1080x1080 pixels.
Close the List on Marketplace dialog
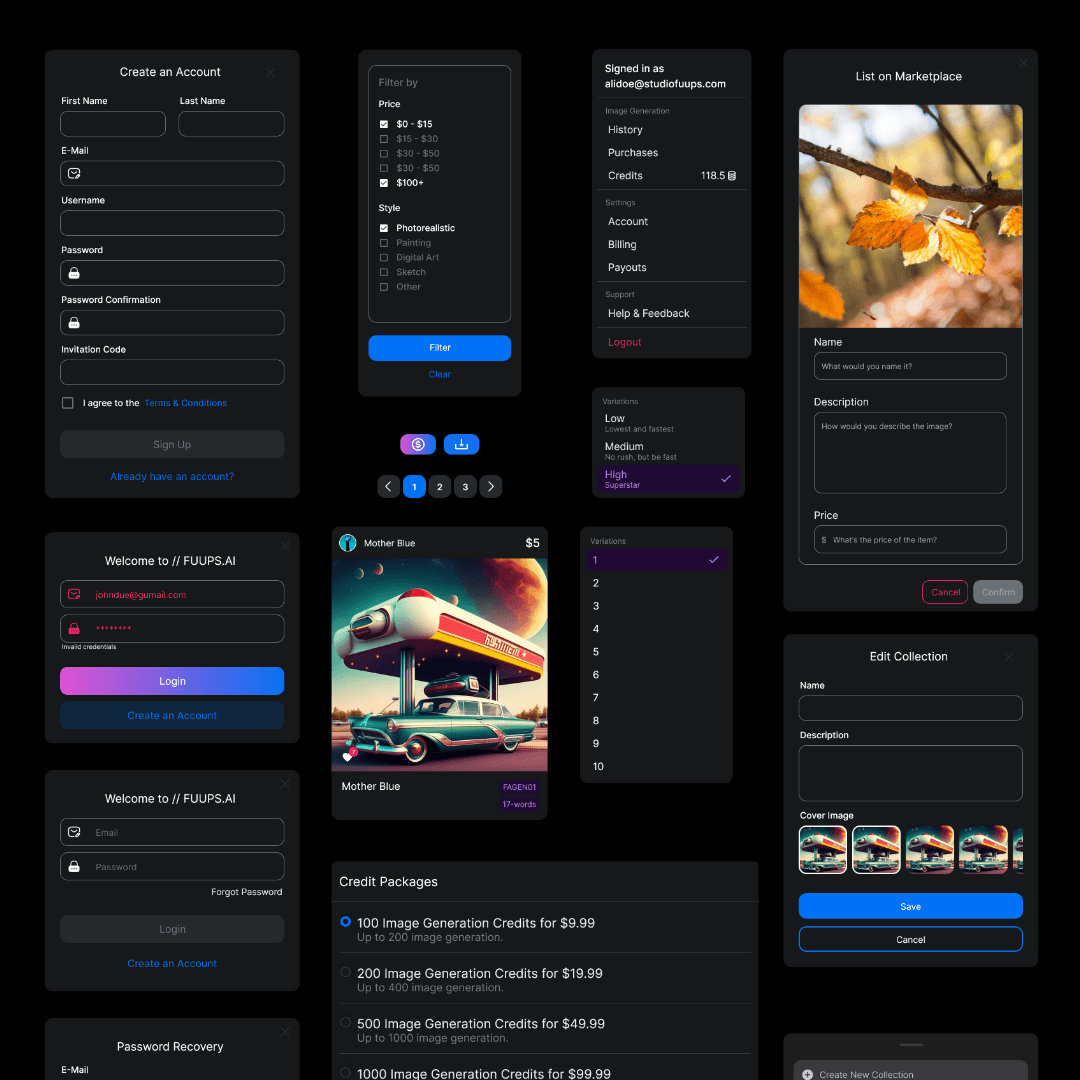pyautogui.click(x=1023, y=63)
